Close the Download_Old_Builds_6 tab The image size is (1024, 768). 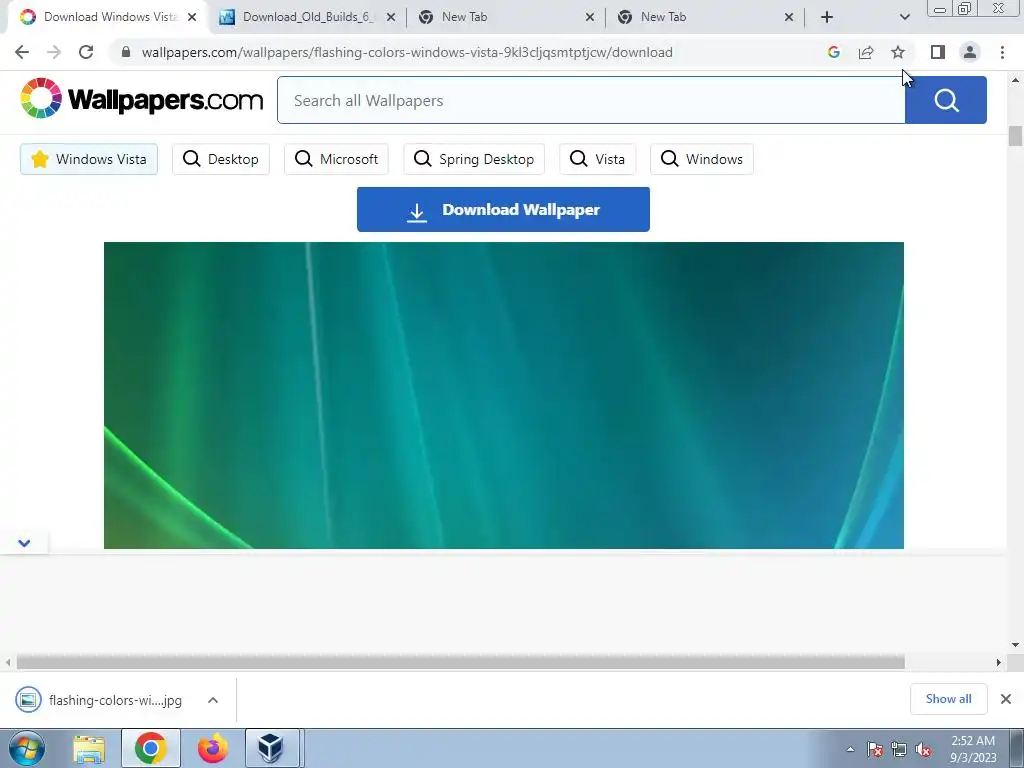coord(391,17)
